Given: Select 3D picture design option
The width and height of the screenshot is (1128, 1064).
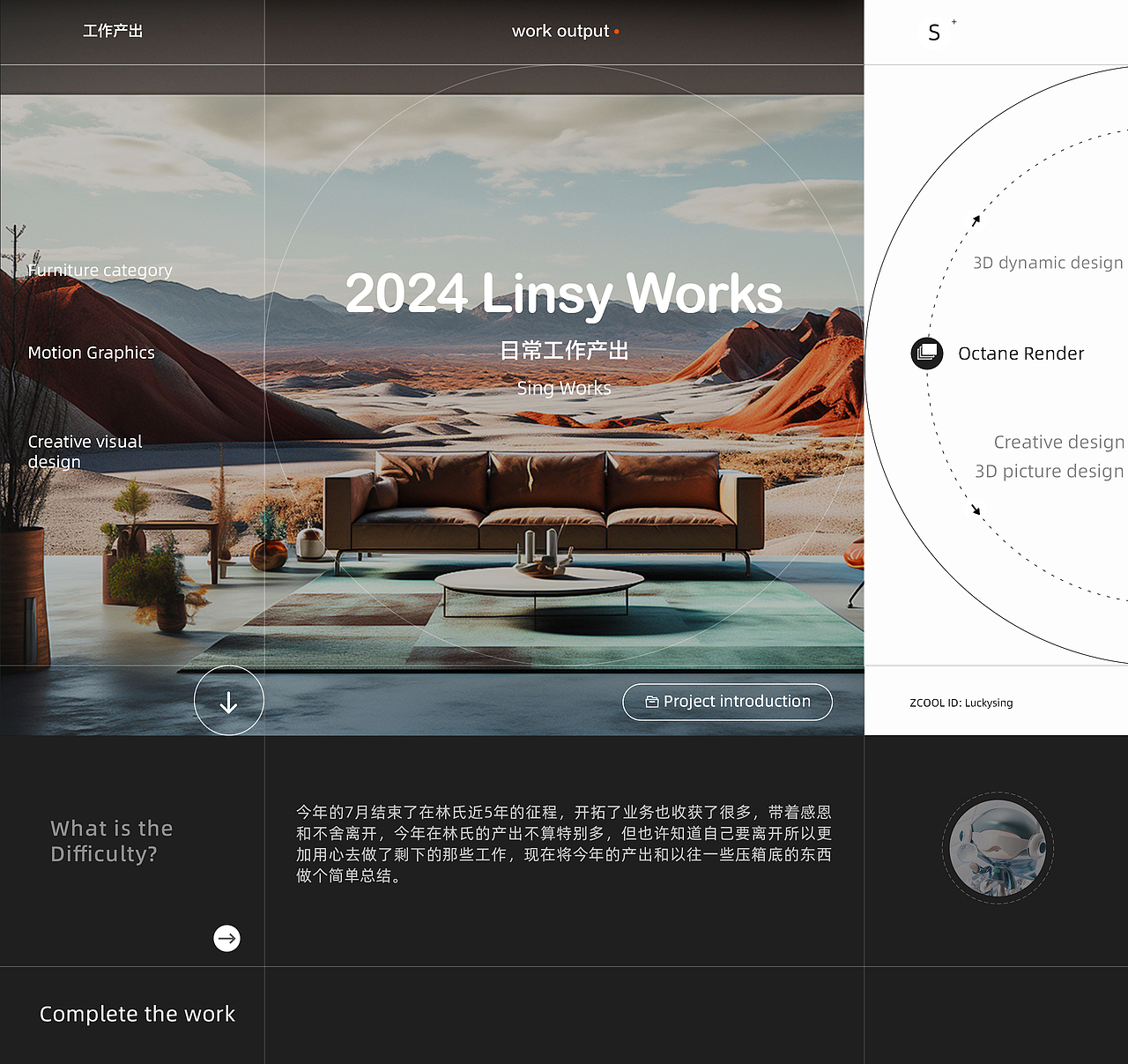Looking at the screenshot, I should 1049,472.
